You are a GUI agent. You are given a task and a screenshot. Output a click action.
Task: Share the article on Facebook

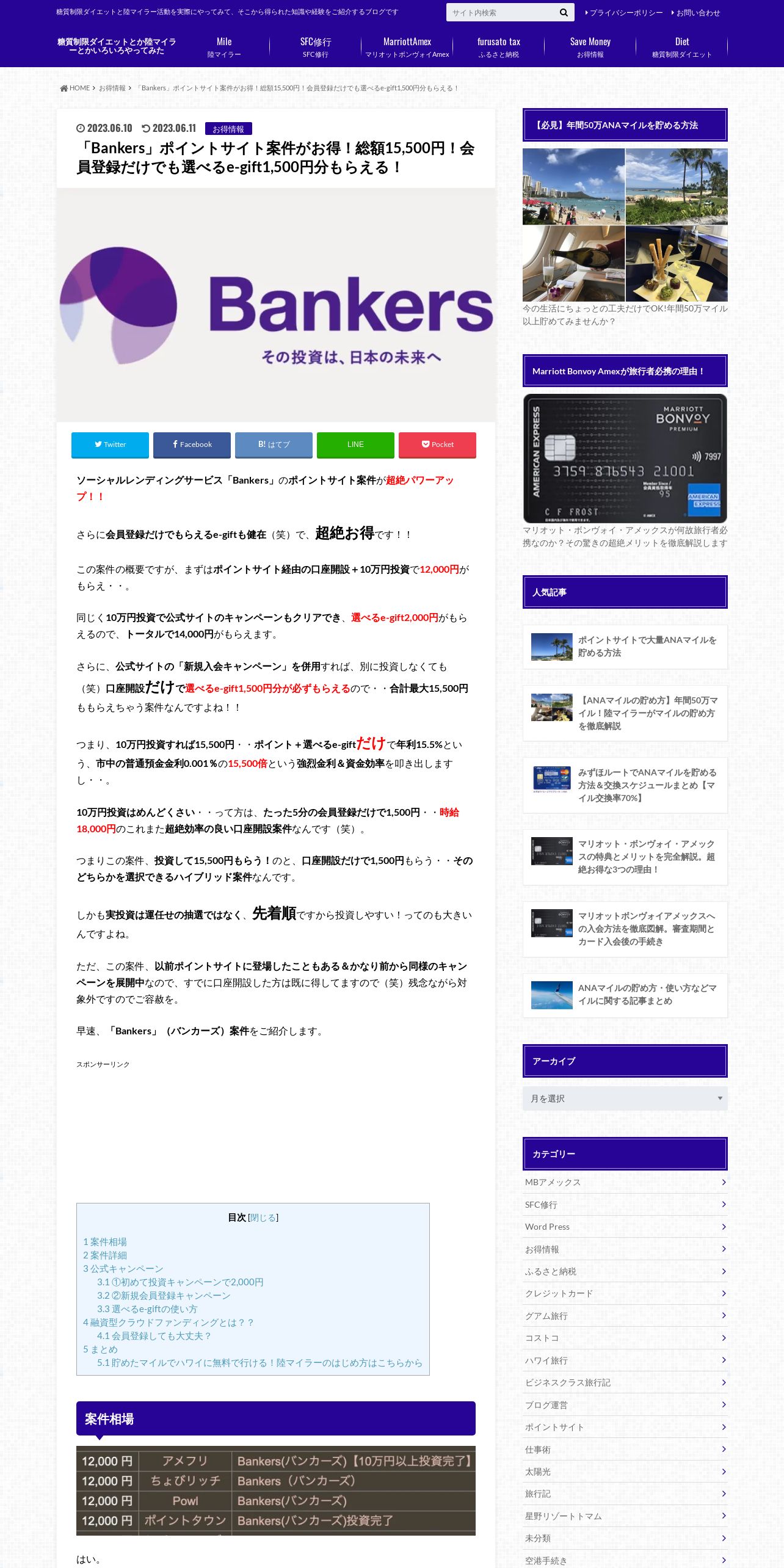pos(192,445)
